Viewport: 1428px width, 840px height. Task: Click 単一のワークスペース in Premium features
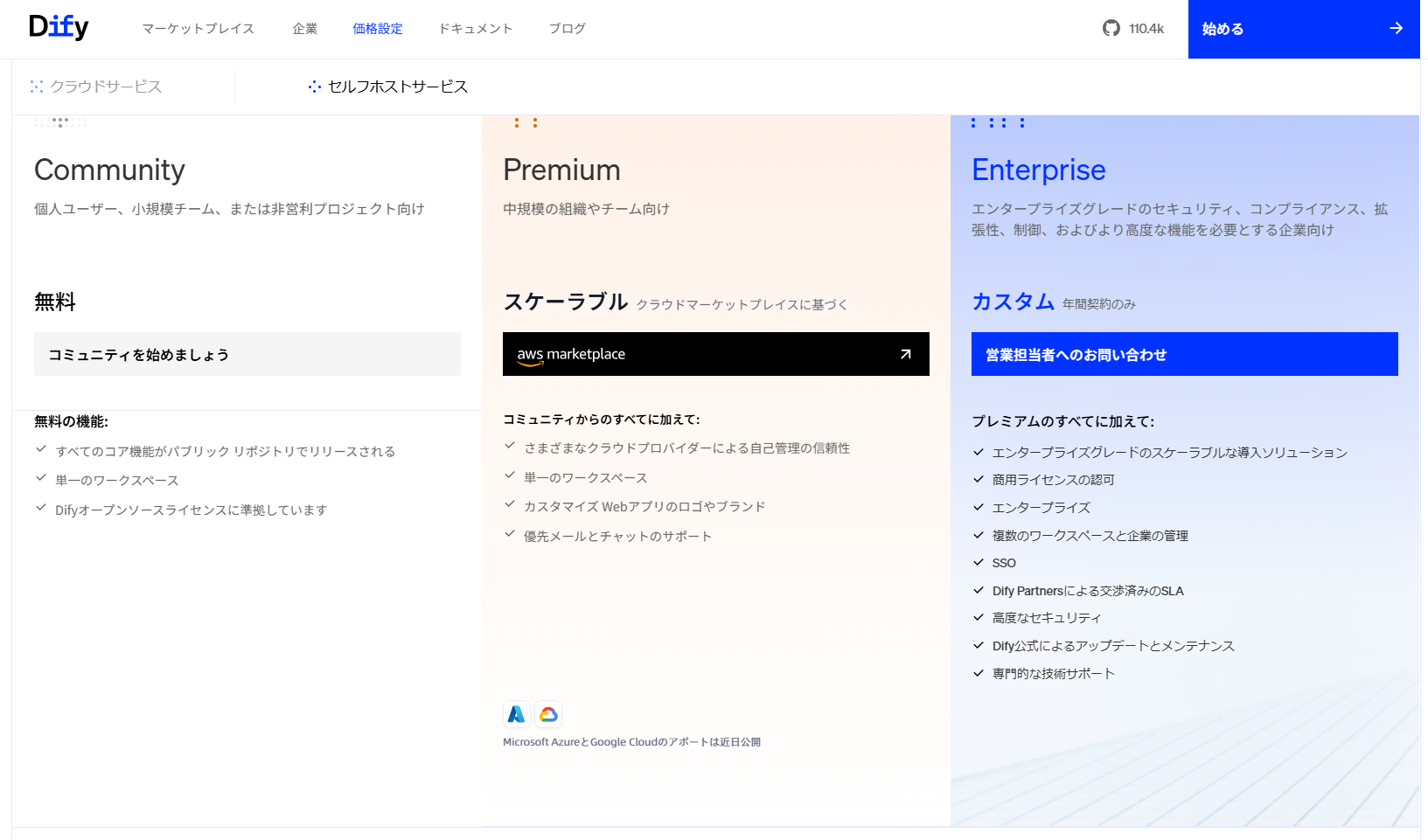[x=586, y=478]
